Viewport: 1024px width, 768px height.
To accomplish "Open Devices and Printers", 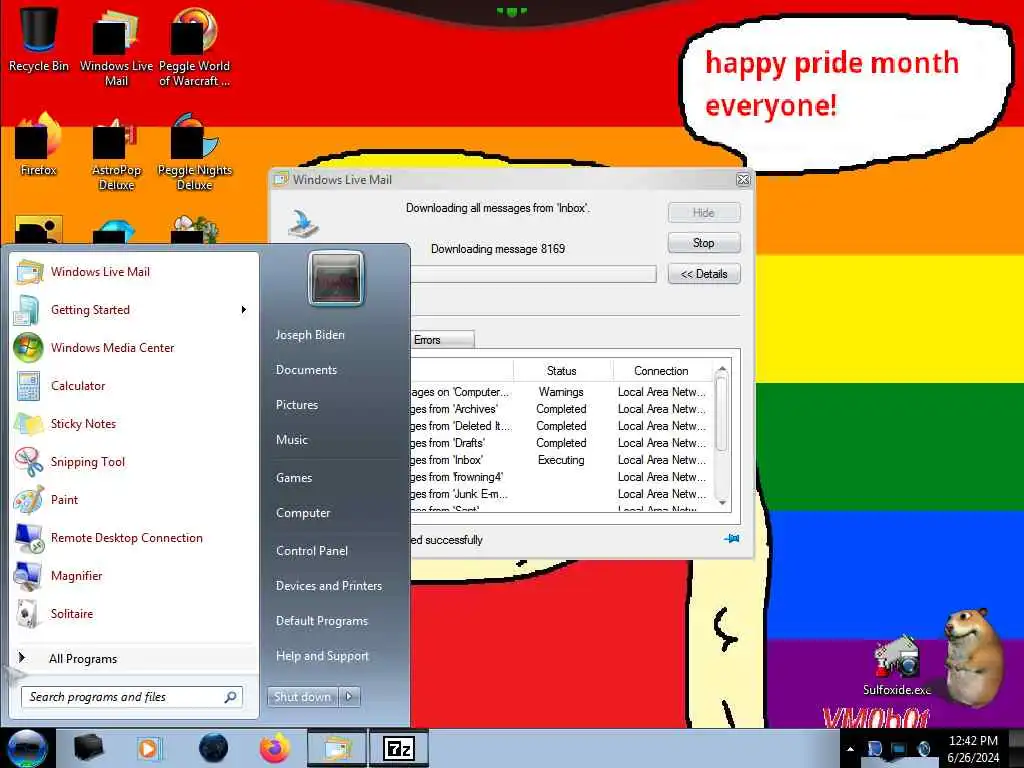I will 328,586.
